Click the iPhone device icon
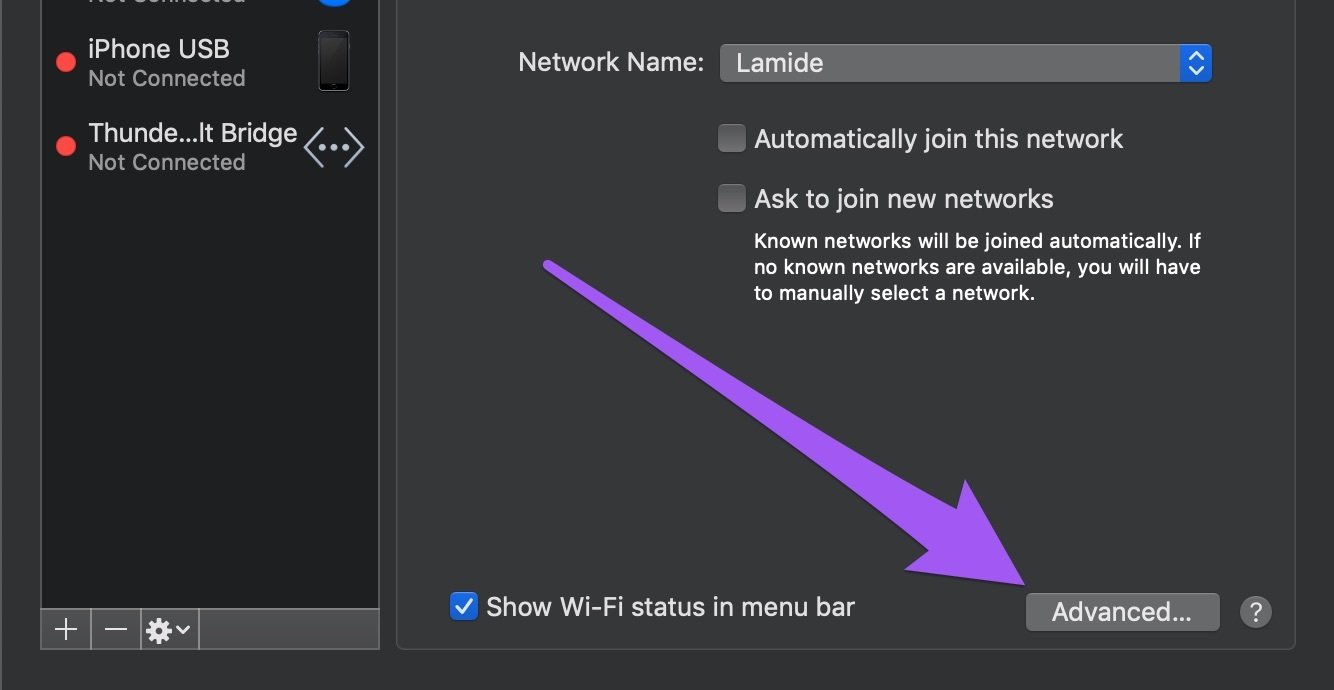 [x=334, y=61]
